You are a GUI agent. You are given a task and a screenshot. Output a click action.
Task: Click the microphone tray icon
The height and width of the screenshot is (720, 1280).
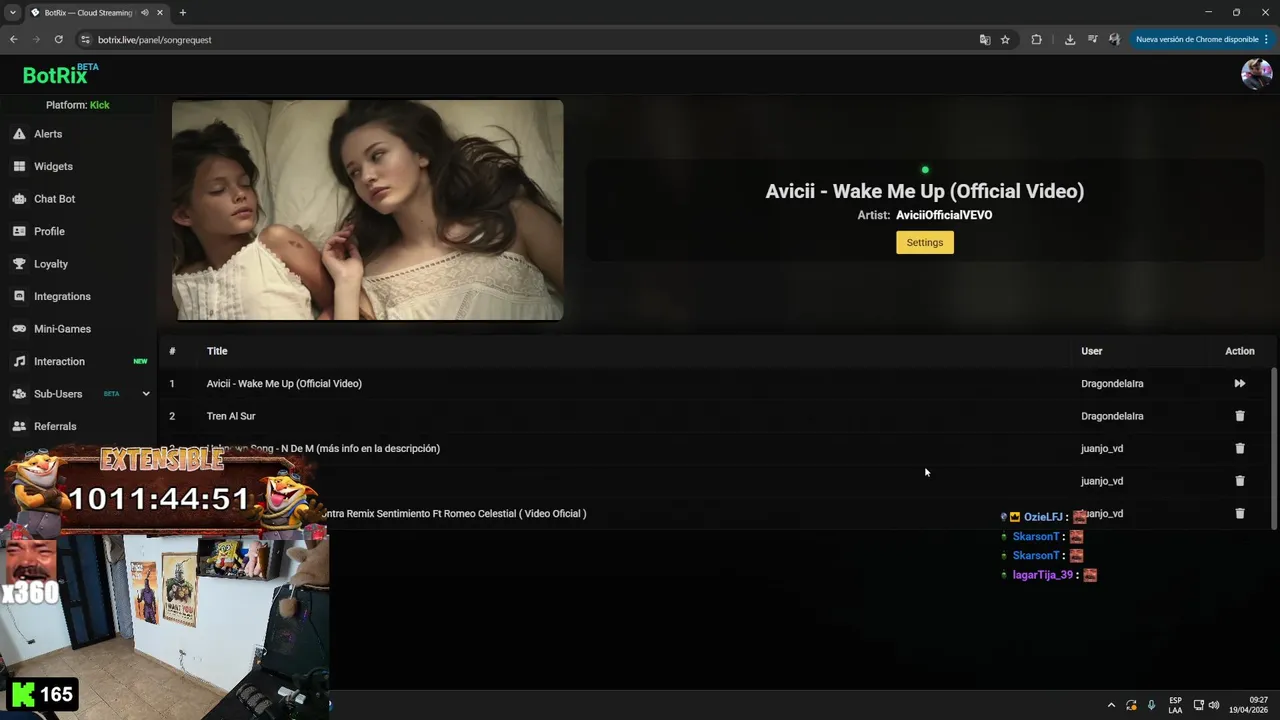tap(1152, 705)
